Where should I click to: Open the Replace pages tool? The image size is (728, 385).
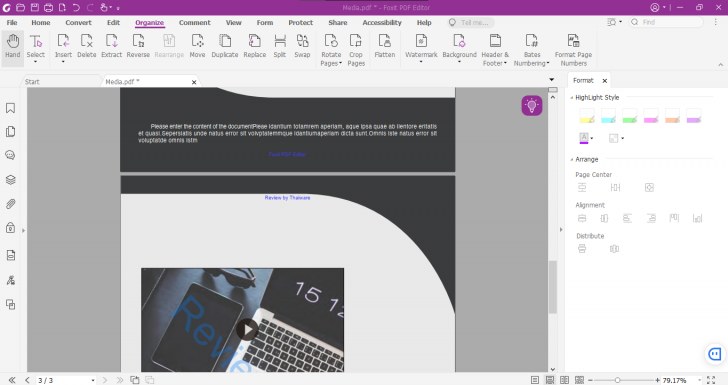[254, 46]
